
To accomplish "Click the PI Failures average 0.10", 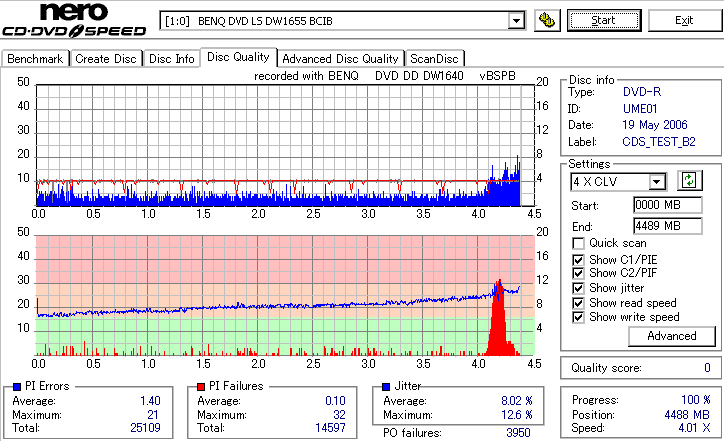I will (335, 401).
